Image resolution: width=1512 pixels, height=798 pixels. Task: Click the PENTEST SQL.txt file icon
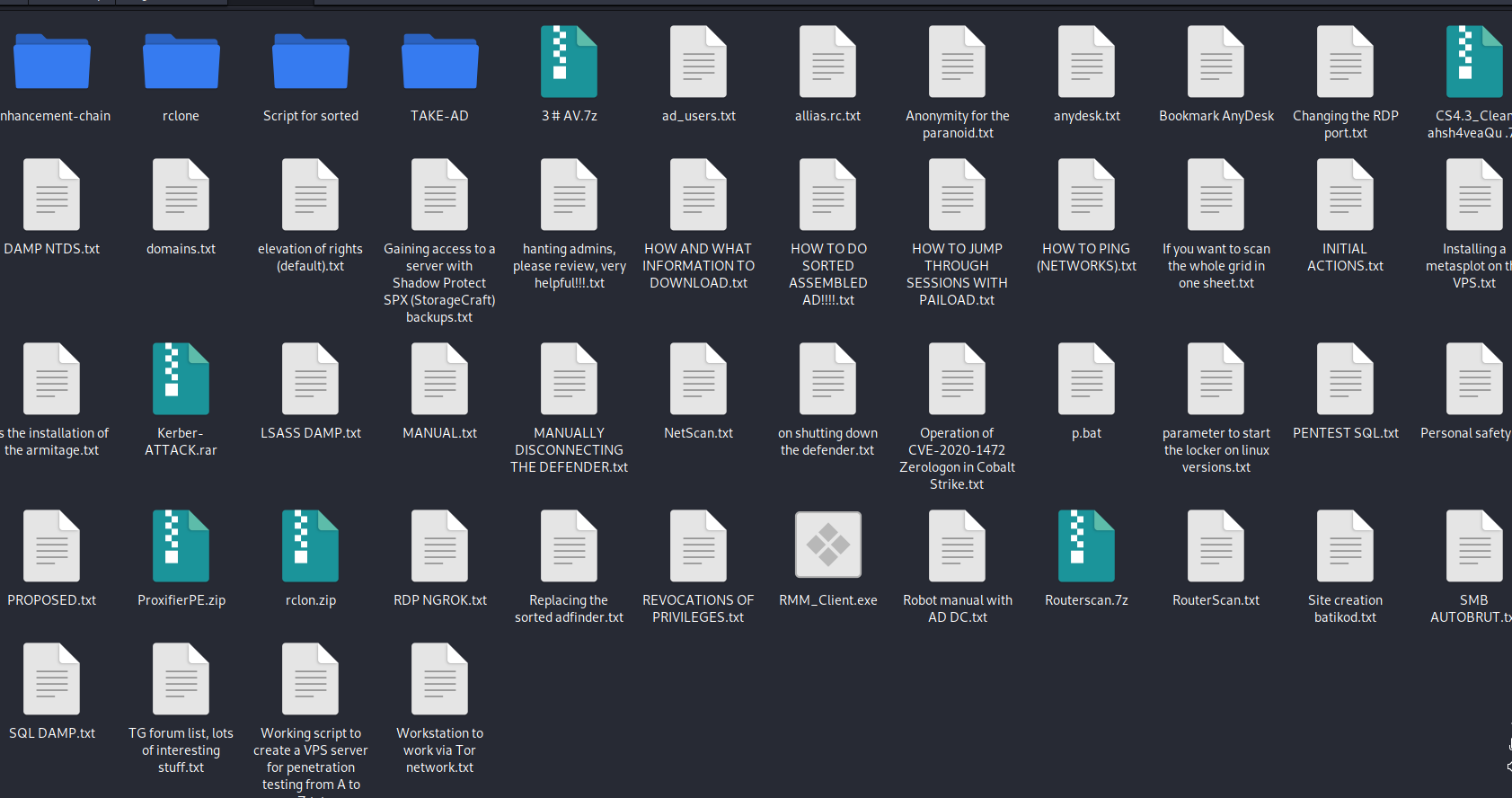[1346, 378]
